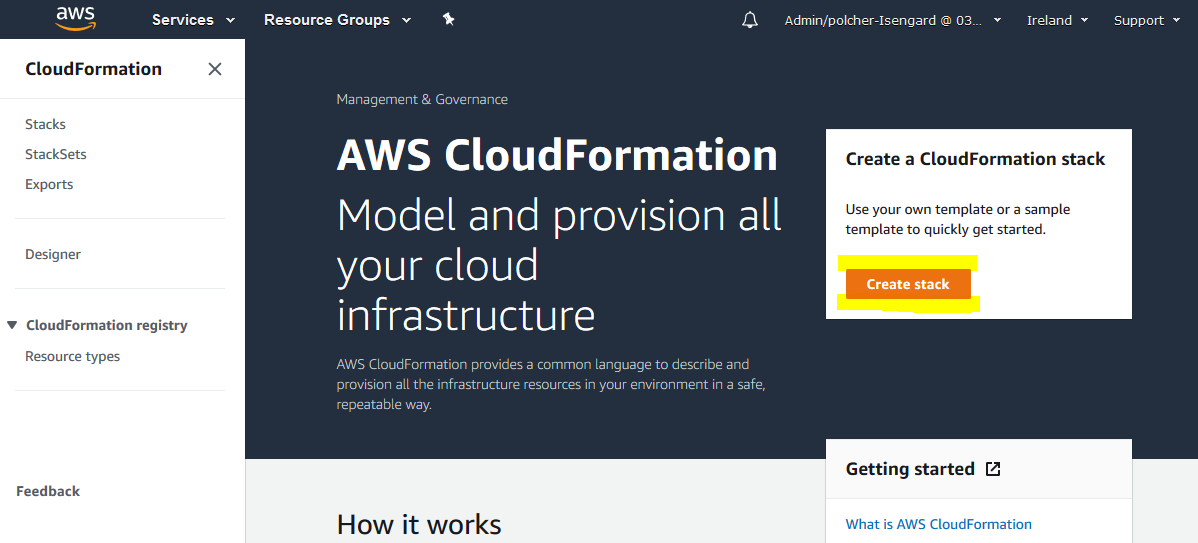The image size is (1198, 543).
Task: Open the Ireland region selector
Action: pyautogui.click(x=1057, y=21)
